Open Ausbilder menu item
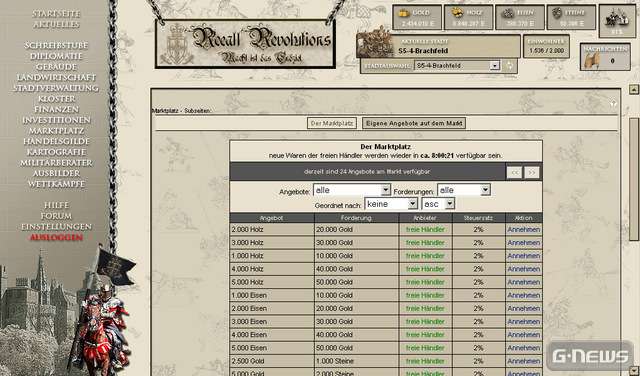 pos(56,173)
